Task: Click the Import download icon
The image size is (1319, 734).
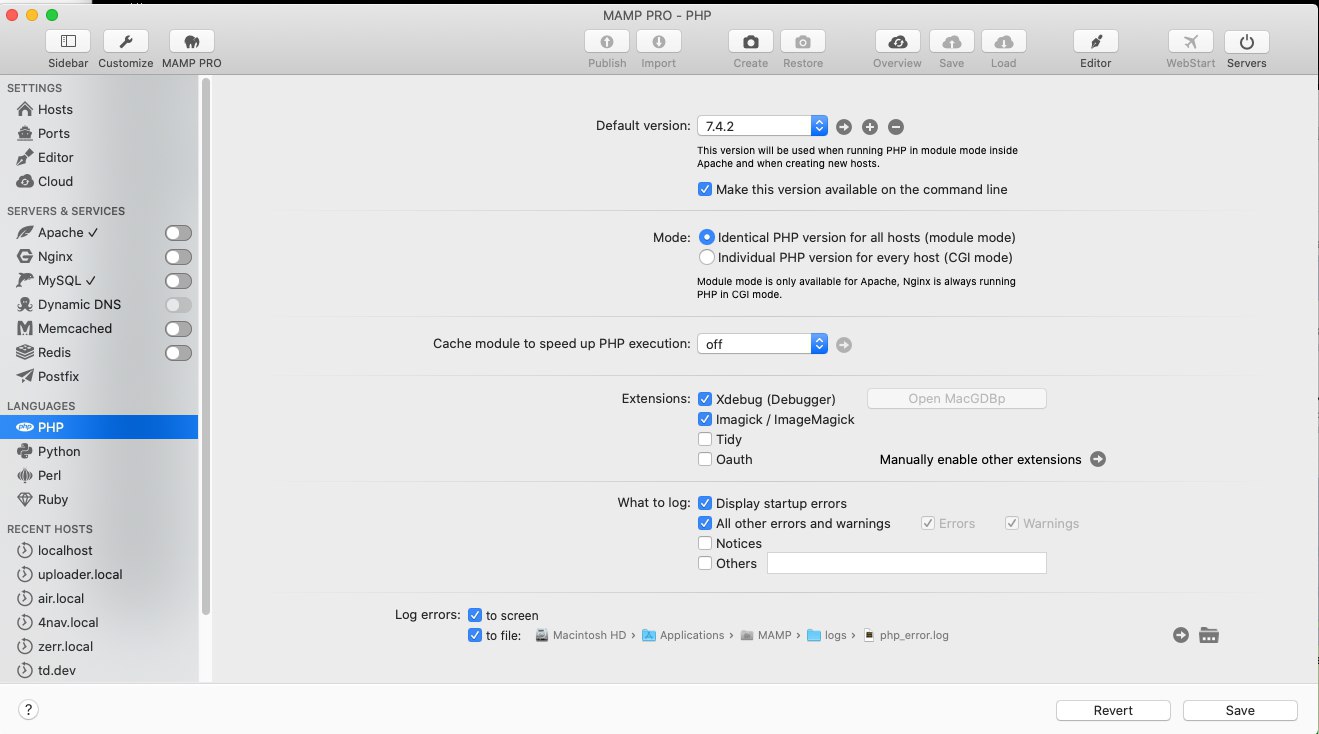Action: [659, 42]
